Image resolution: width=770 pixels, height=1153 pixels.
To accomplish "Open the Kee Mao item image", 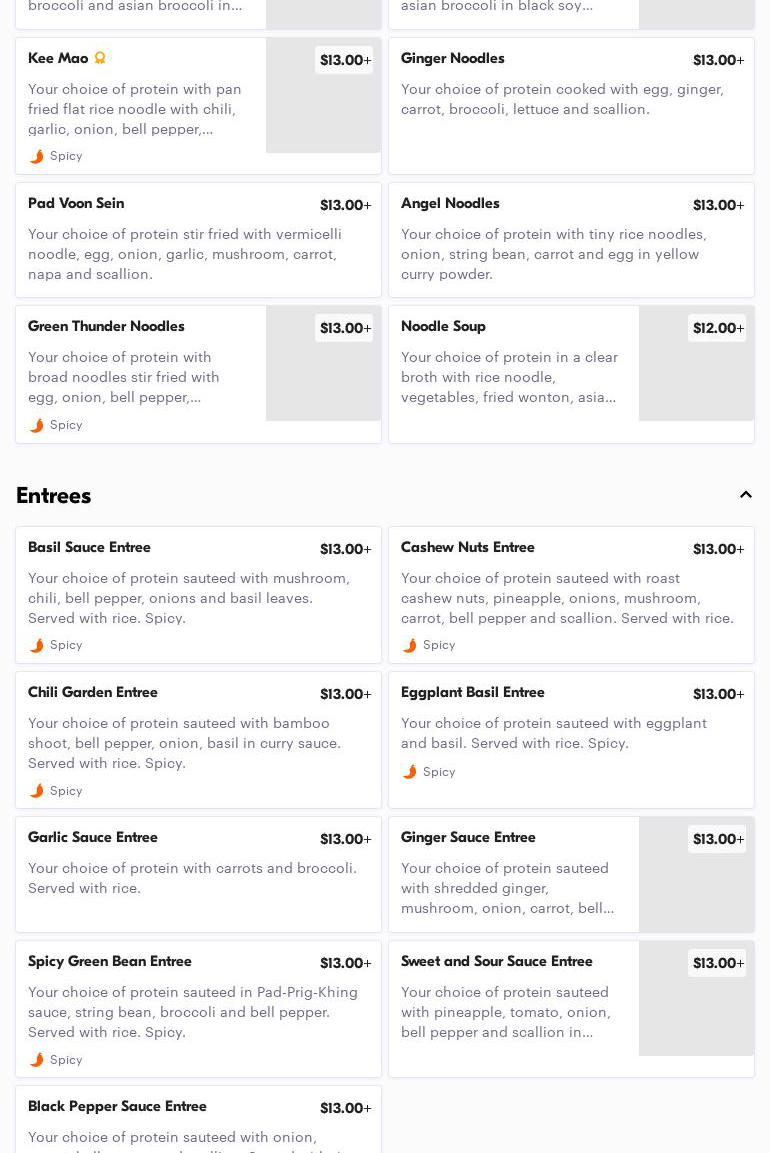I will [324, 96].
